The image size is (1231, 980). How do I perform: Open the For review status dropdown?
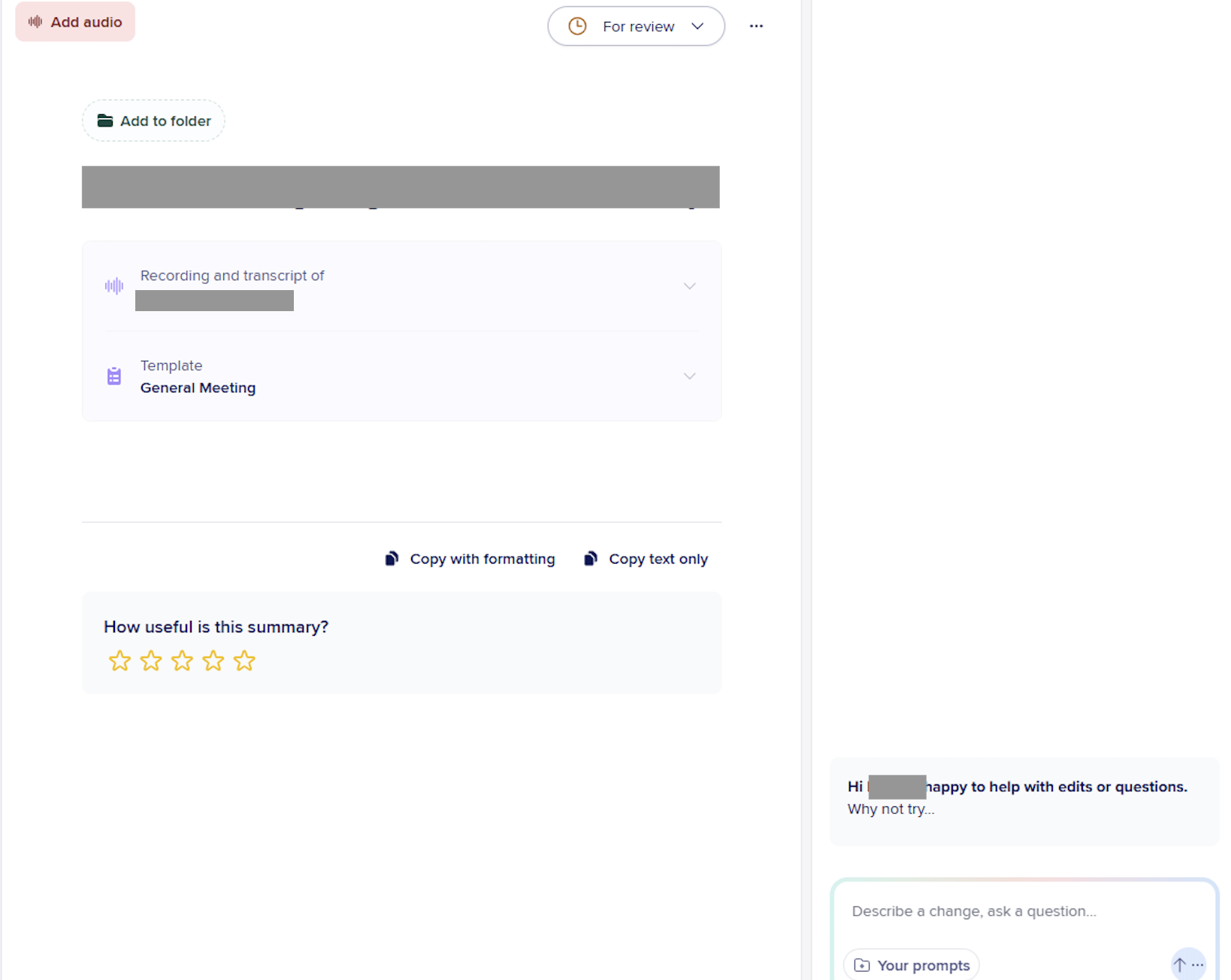[636, 26]
